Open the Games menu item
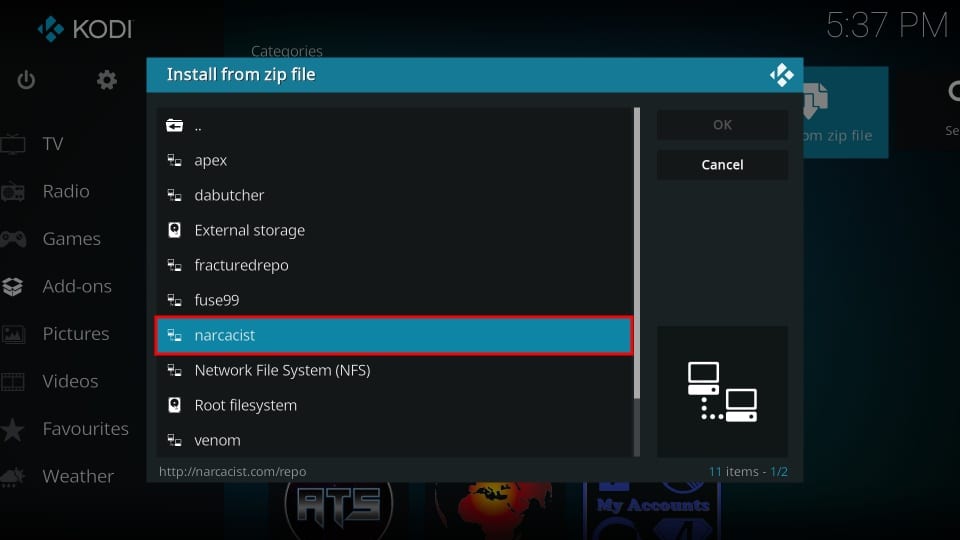The image size is (960, 540). coord(72,239)
